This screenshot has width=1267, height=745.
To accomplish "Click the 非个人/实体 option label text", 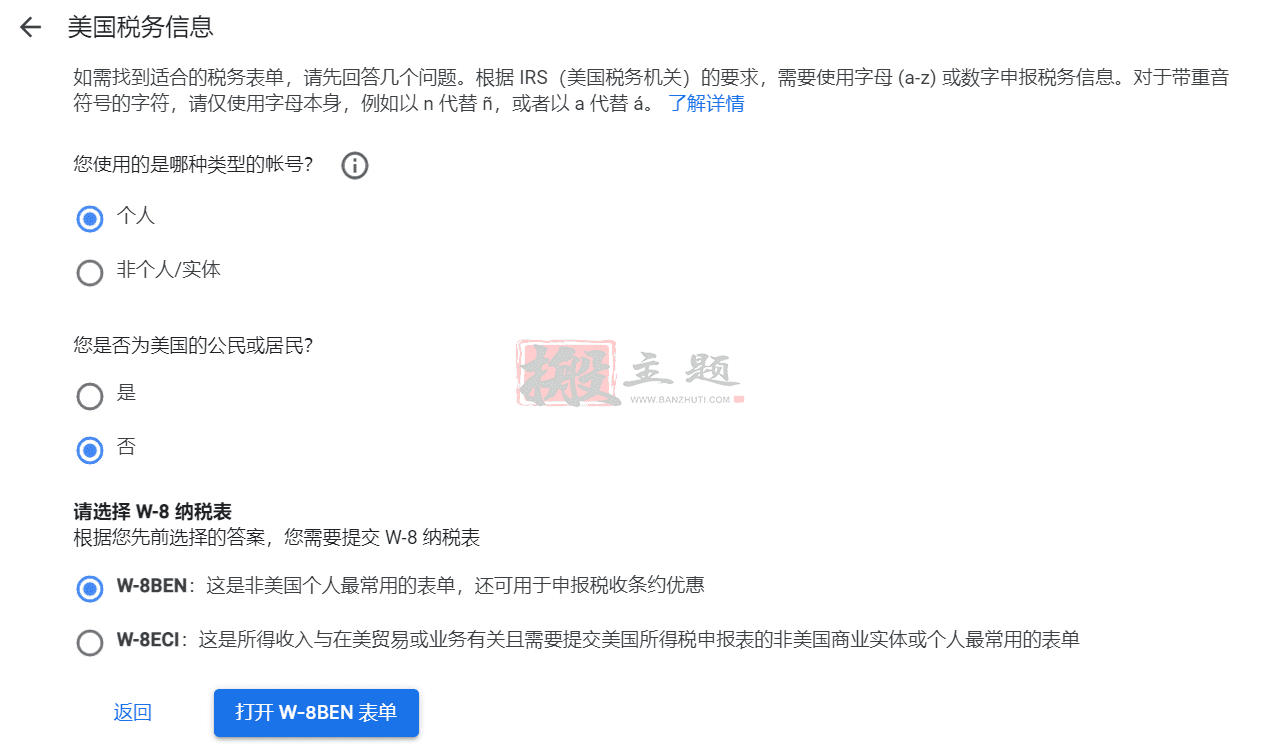I will pos(169,269).
